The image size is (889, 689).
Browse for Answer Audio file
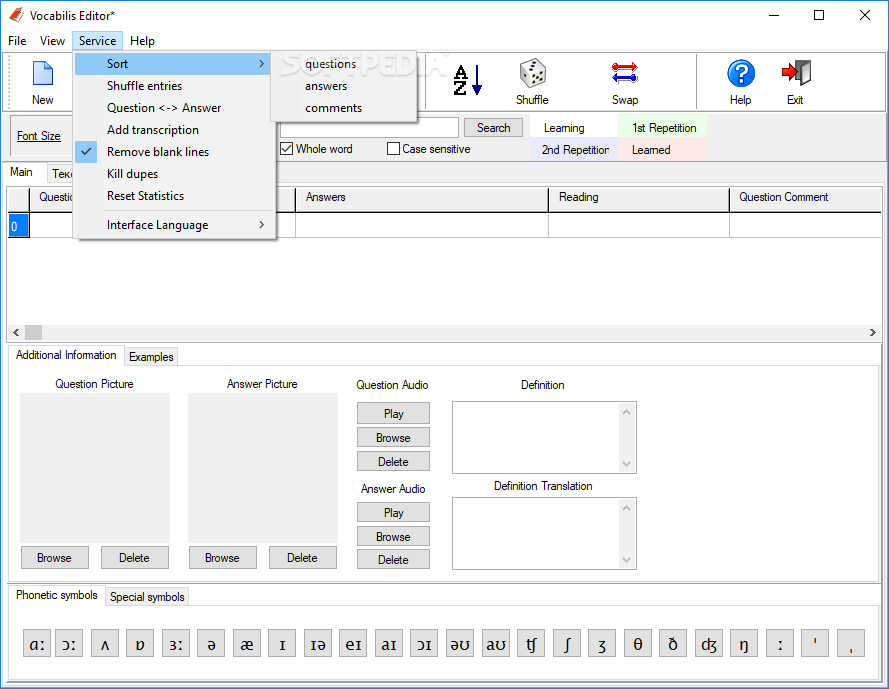(393, 536)
